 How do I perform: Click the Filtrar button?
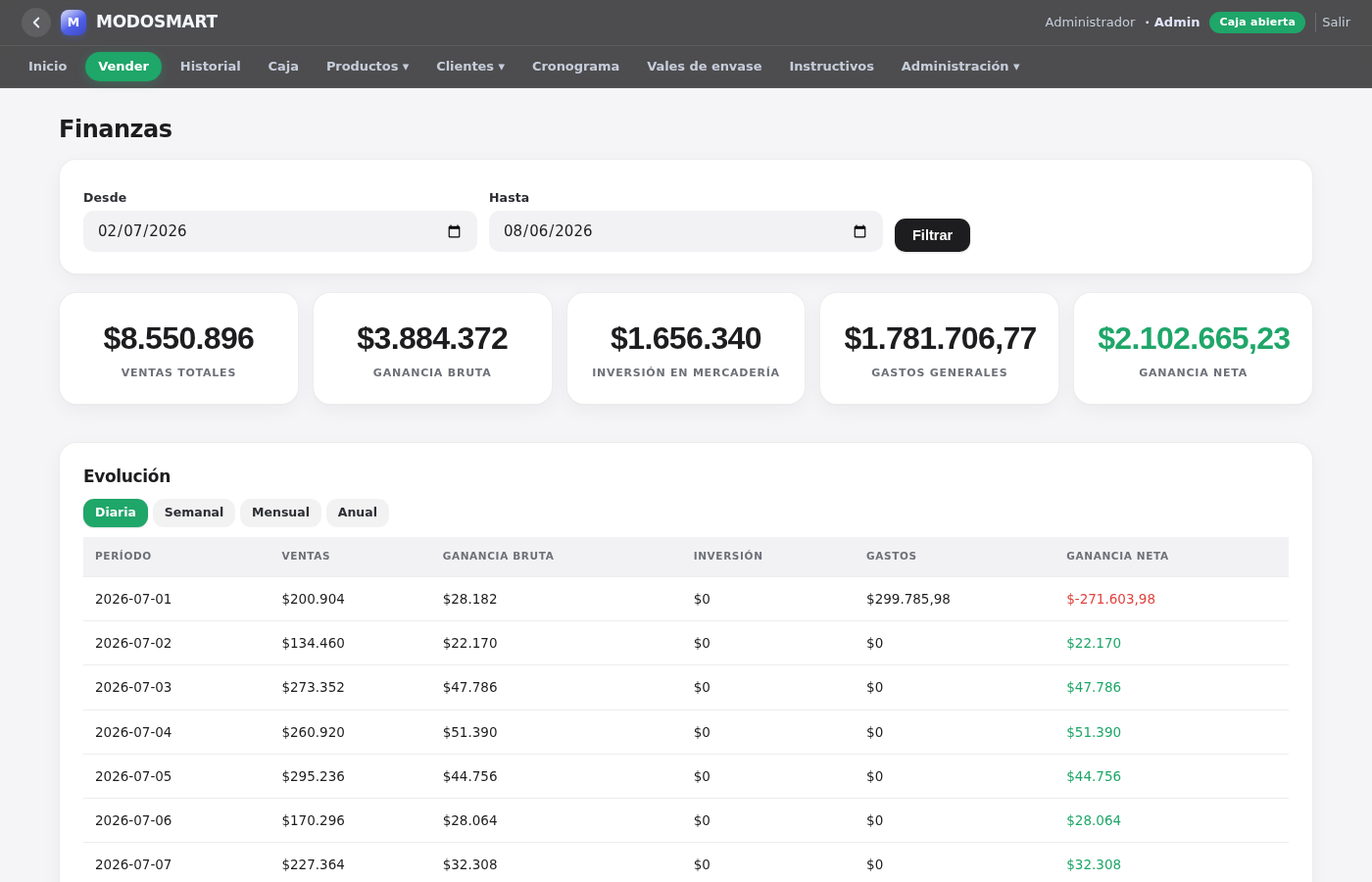pos(932,235)
